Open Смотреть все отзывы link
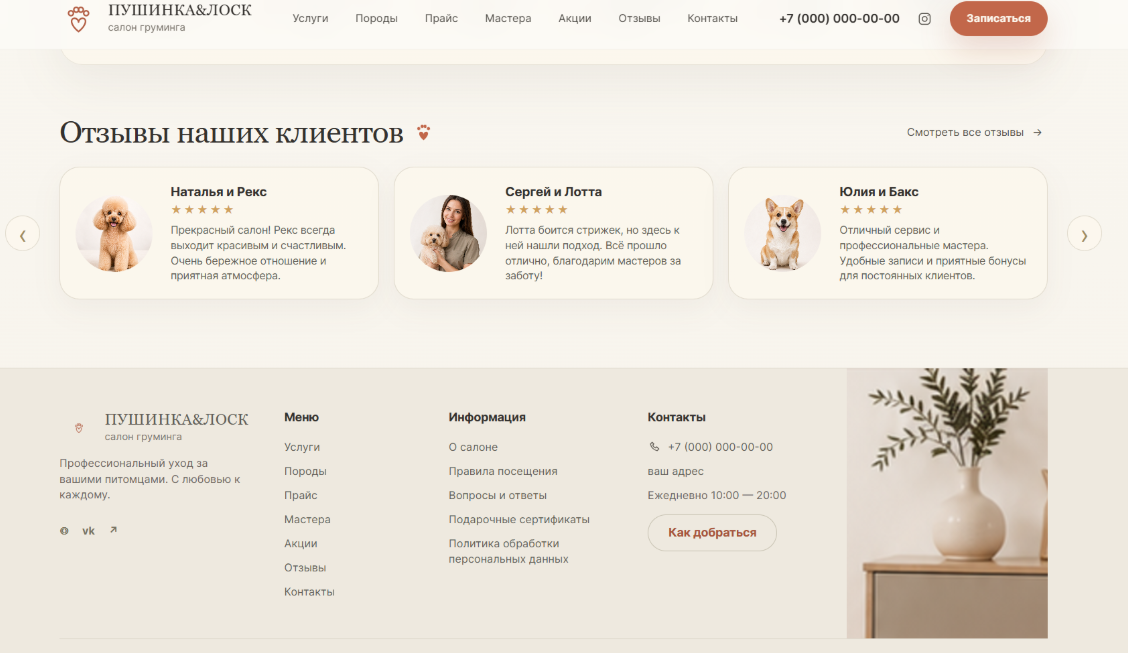This screenshot has height=653, width=1128. coord(974,132)
